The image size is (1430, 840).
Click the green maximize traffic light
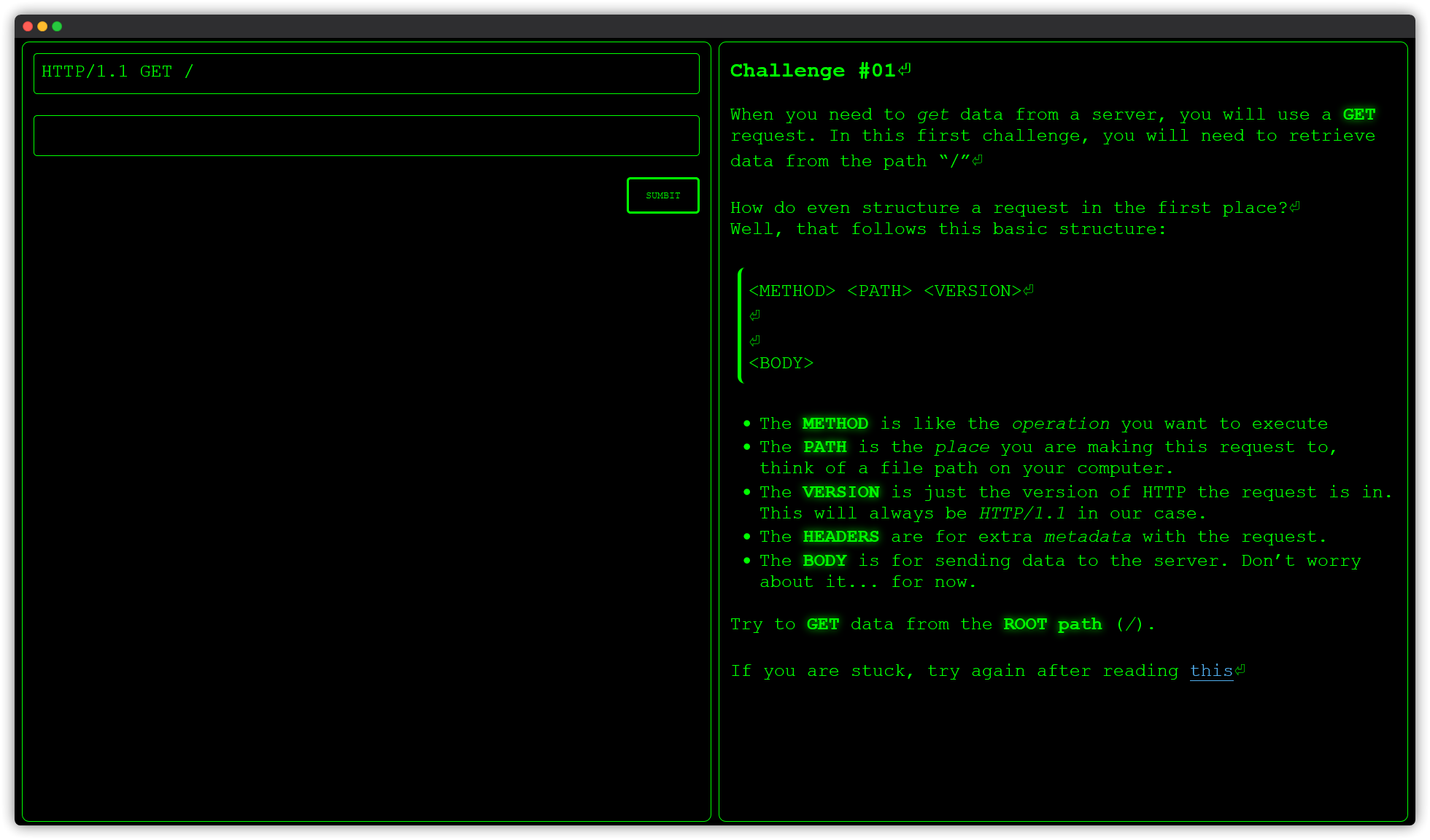coord(58,26)
